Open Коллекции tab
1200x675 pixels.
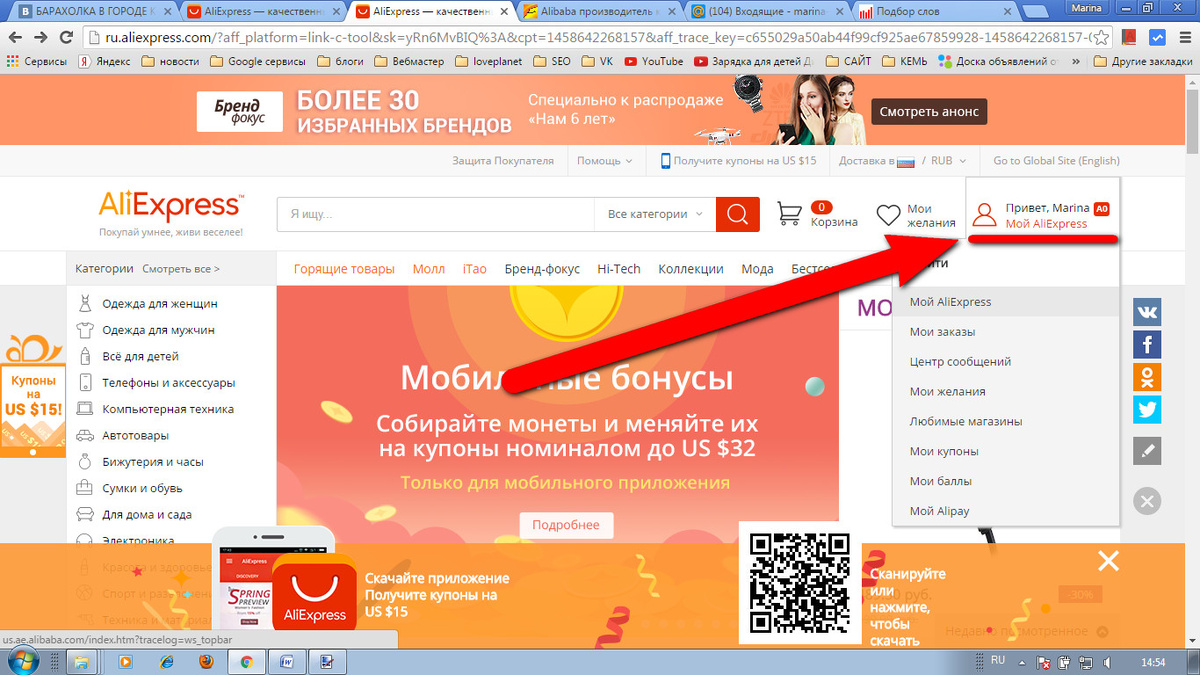pyautogui.click(x=691, y=268)
